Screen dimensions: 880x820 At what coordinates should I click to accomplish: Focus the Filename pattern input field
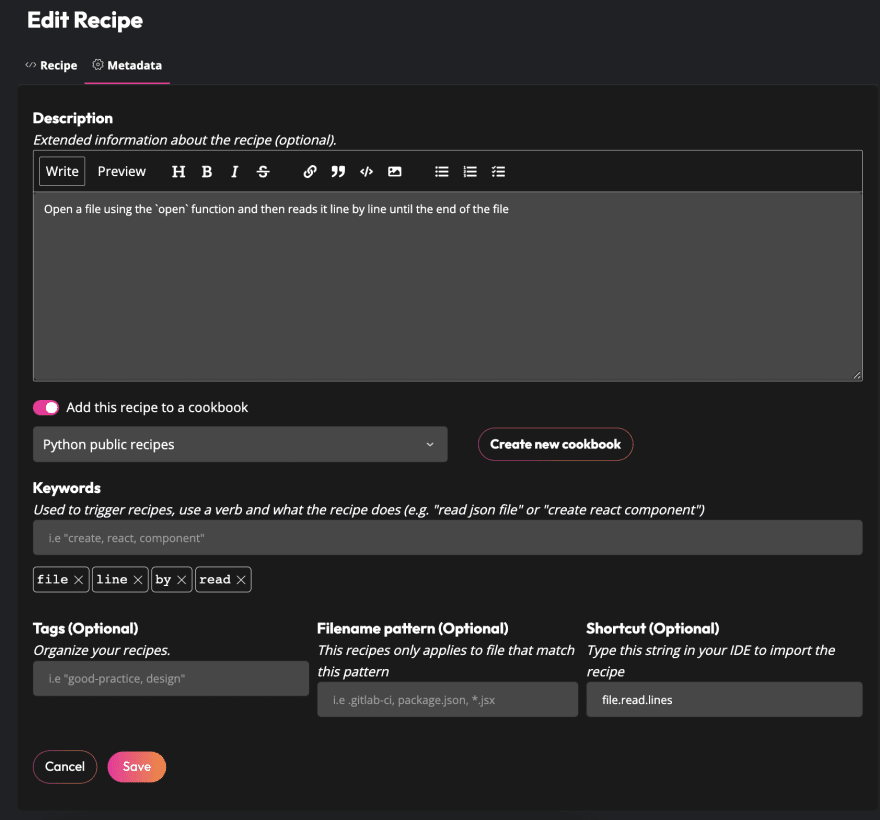pyautogui.click(x=448, y=700)
